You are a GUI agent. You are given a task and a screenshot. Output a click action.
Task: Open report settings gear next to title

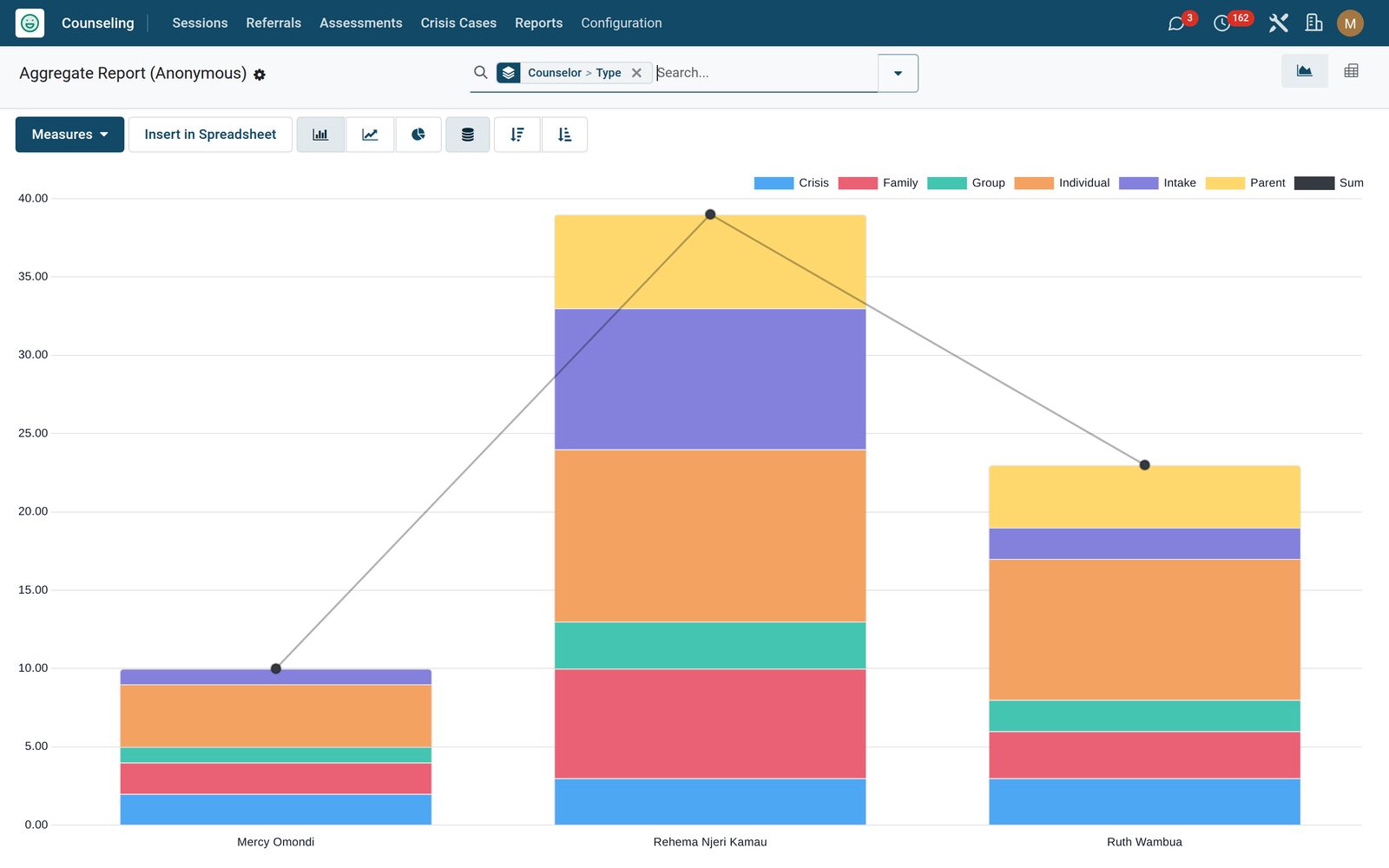[x=260, y=76]
